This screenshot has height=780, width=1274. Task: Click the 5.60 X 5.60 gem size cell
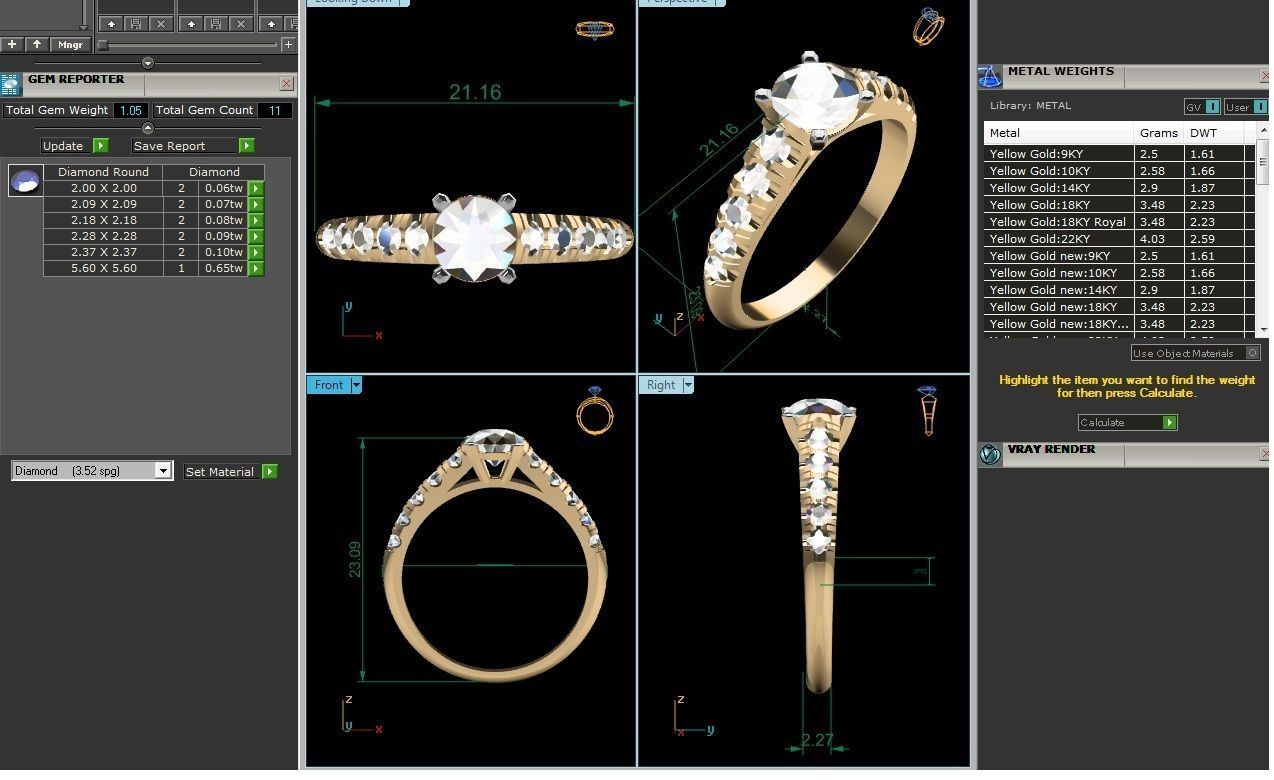click(103, 268)
